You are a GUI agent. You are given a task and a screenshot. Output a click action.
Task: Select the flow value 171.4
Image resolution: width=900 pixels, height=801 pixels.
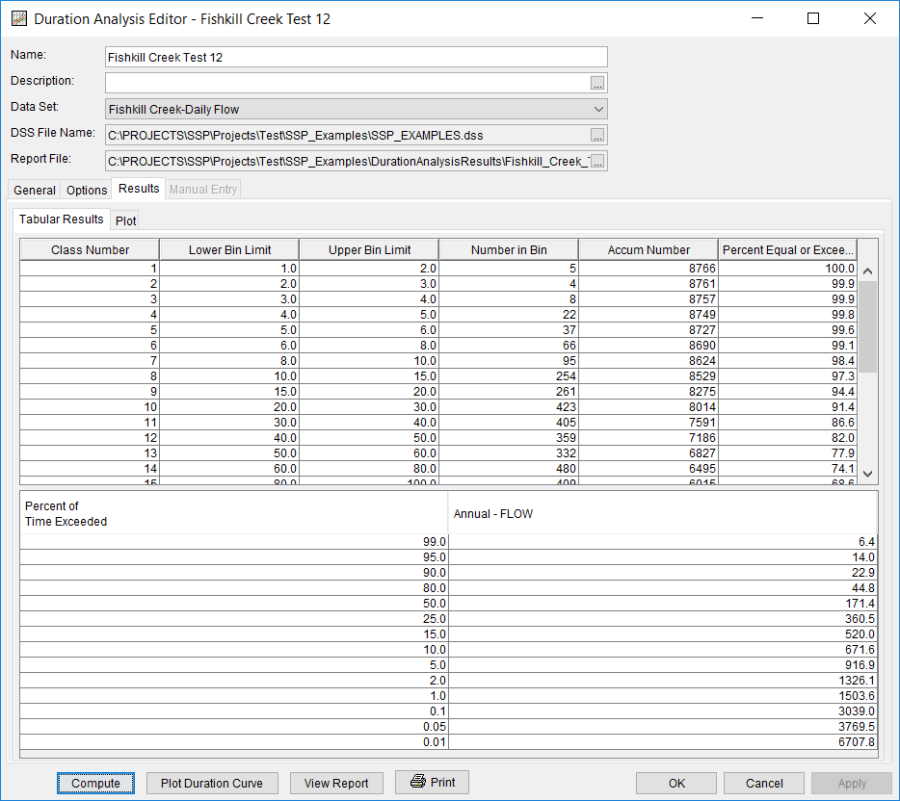click(663, 604)
